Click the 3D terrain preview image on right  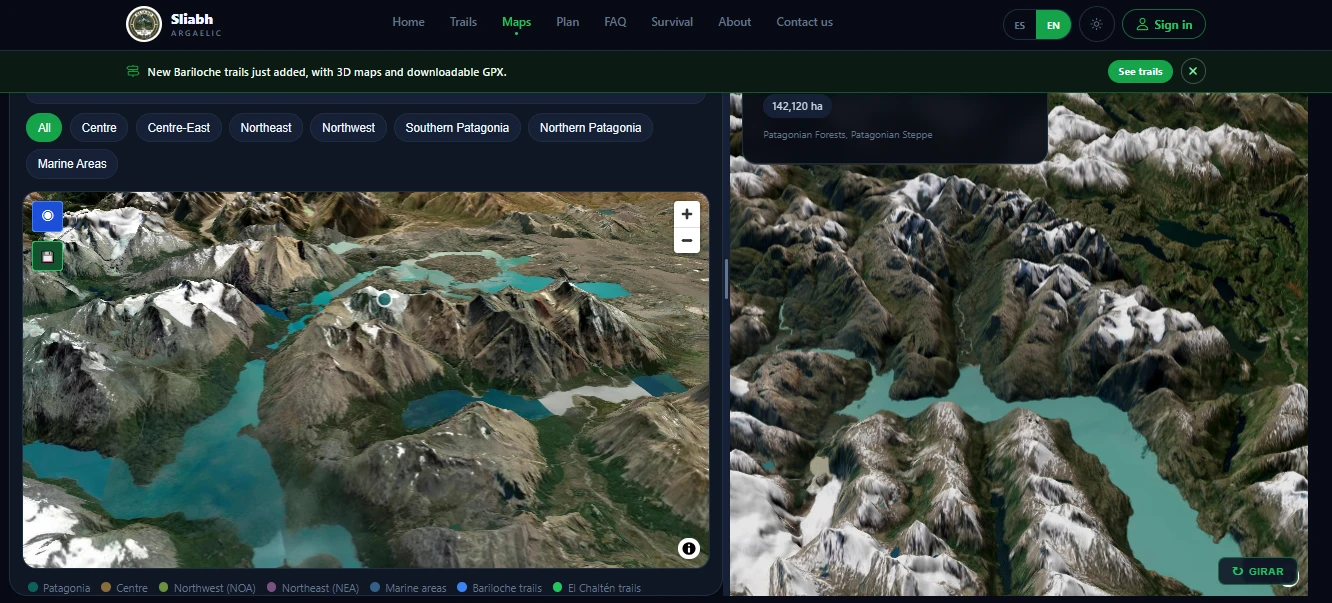coord(1018,345)
